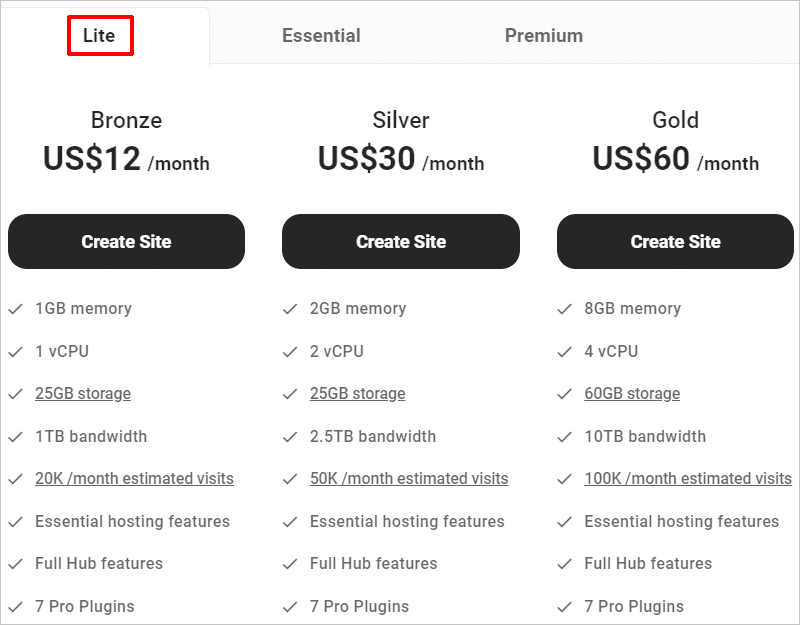This screenshot has width=800, height=625.
Task: Open the 20K /month estimated visits link
Action: [134, 479]
